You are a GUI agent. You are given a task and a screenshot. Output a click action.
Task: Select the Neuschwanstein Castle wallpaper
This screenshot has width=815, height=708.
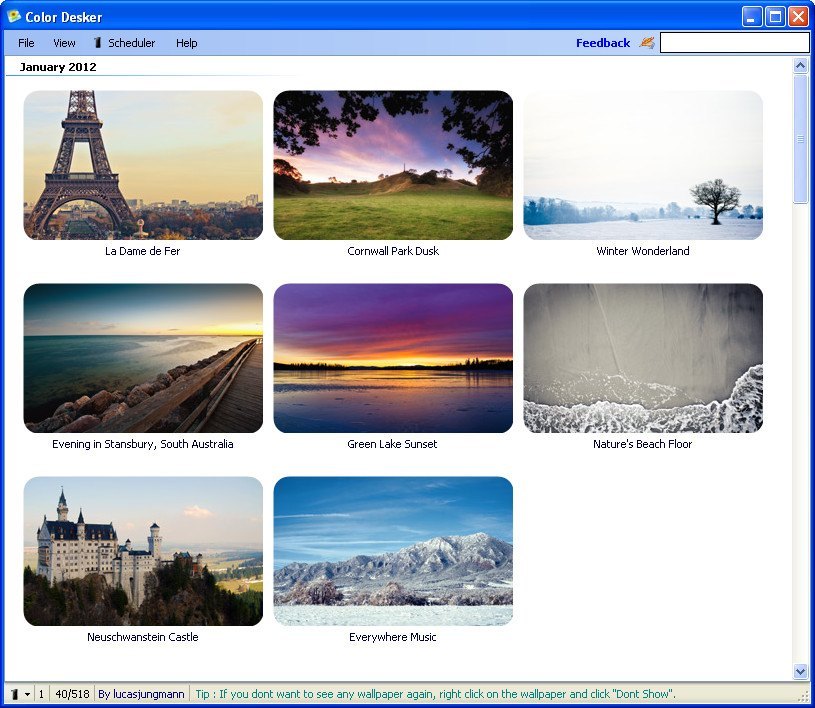[143, 550]
